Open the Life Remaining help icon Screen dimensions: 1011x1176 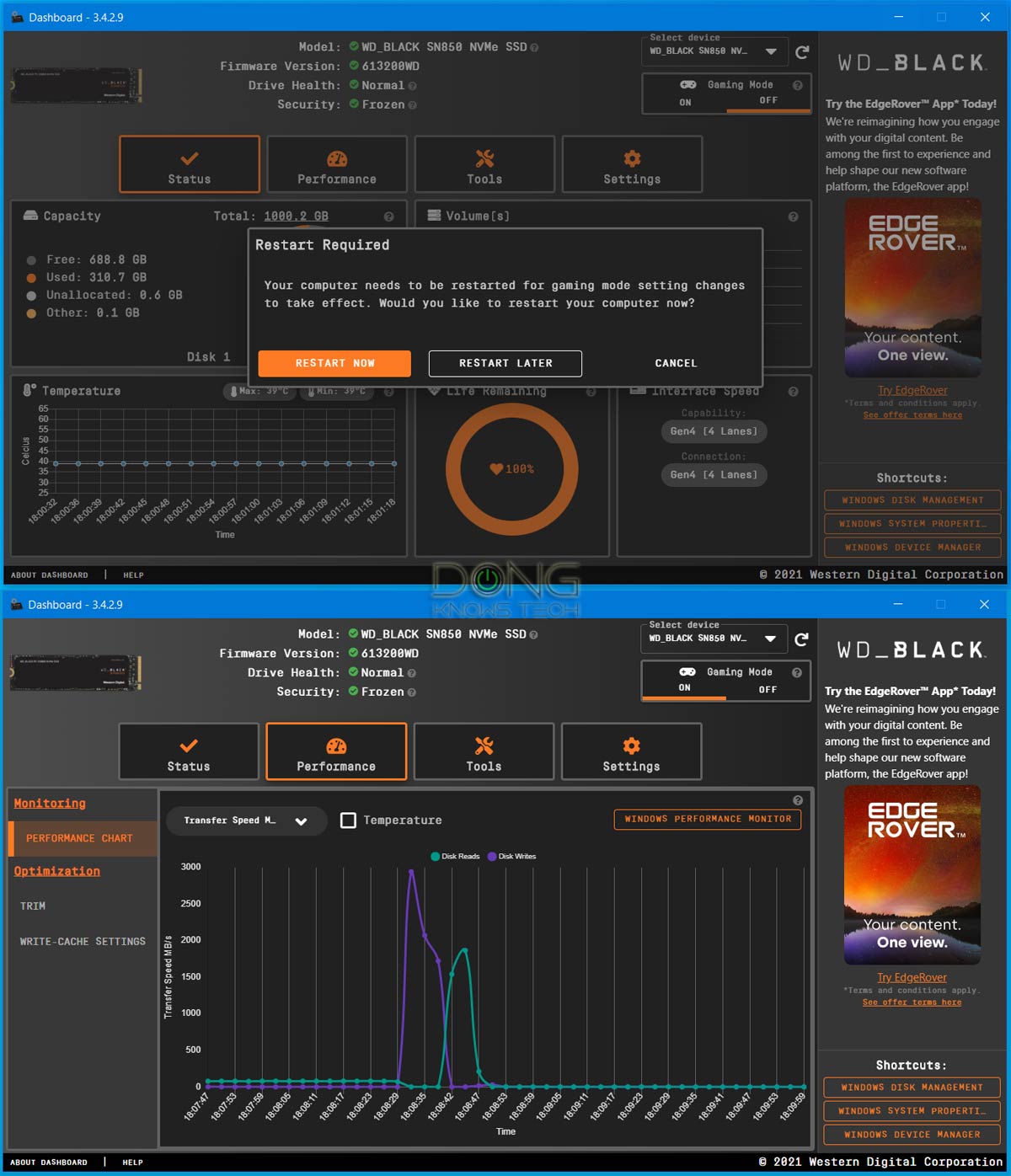(591, 392)
